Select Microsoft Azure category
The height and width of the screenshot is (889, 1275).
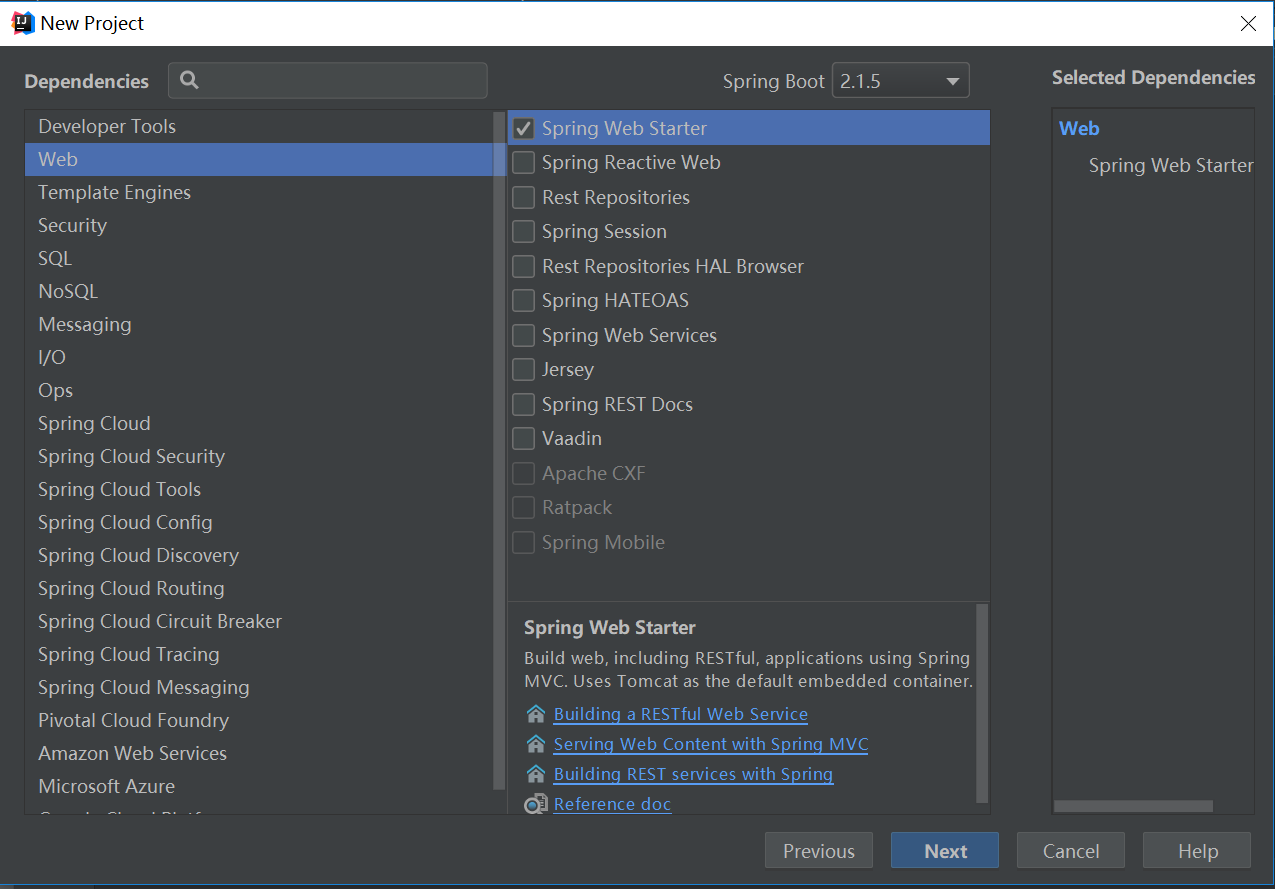[260, 786]
